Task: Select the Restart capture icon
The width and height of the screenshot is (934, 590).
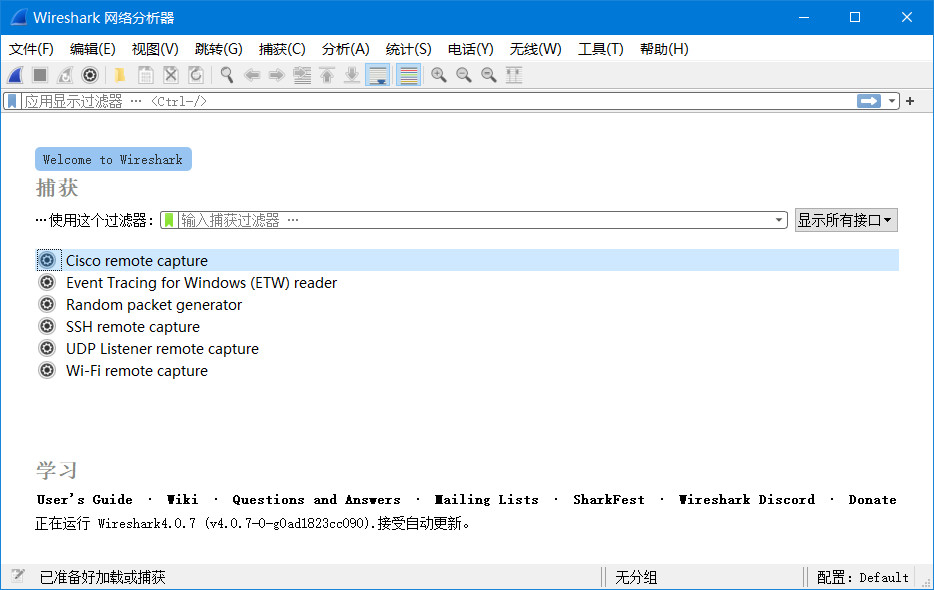Action: click(63, 75)
